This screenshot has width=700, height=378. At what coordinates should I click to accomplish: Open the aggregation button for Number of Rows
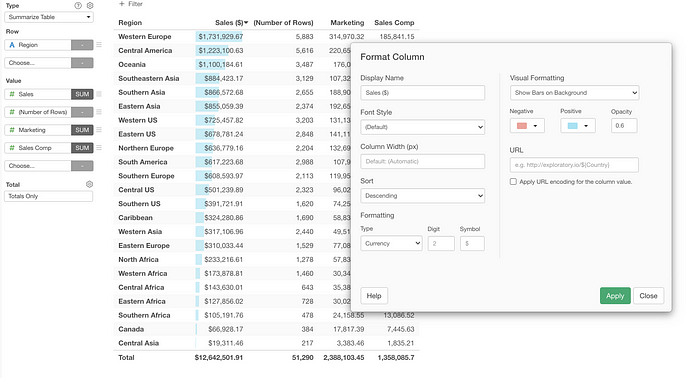[x=82, y=112]
